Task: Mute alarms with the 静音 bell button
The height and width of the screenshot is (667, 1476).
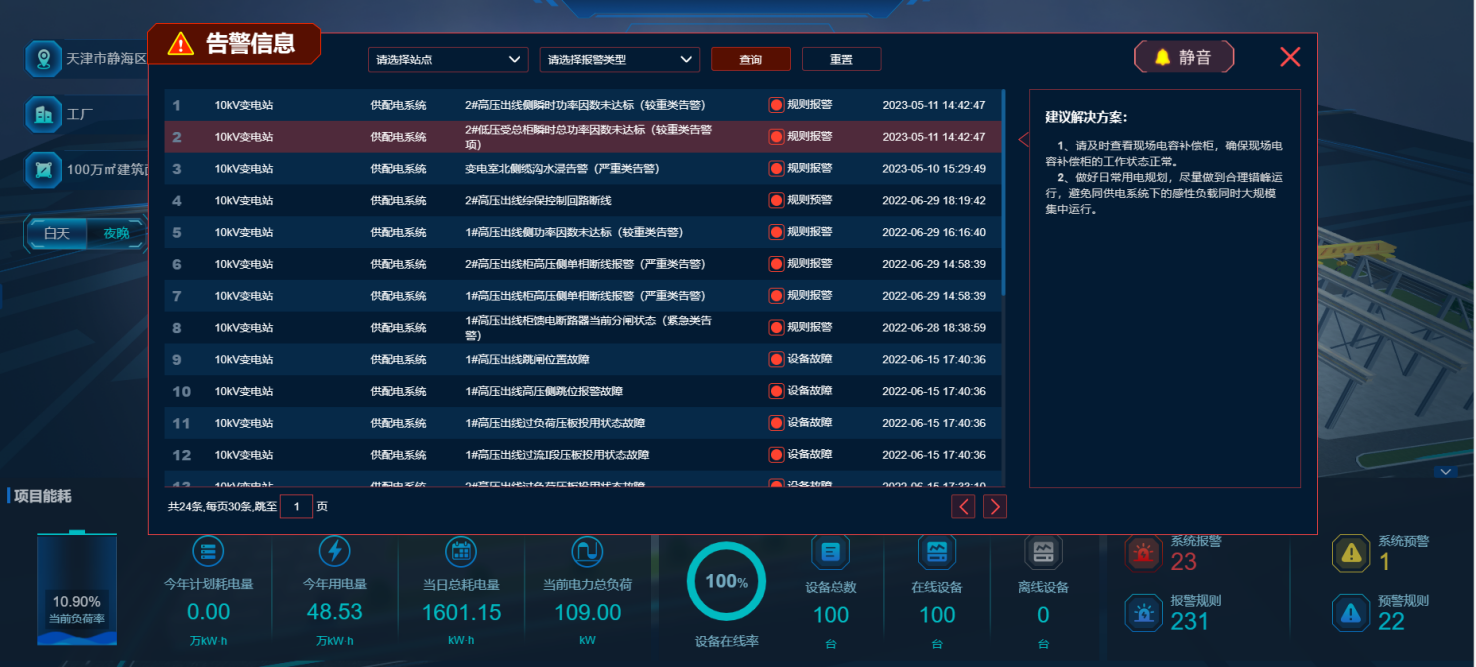Action: coord(1184,57)
